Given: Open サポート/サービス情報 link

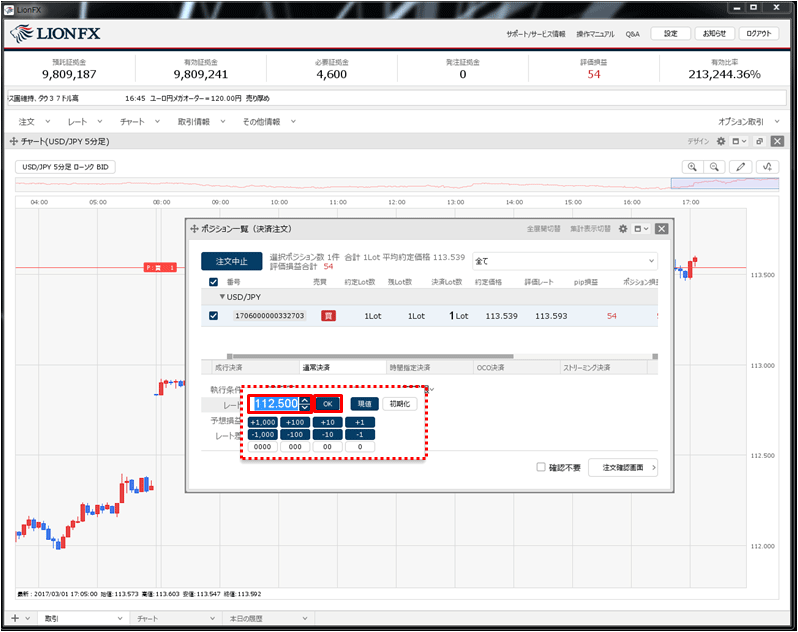Looking at the screenshot, I should (535, 34).
